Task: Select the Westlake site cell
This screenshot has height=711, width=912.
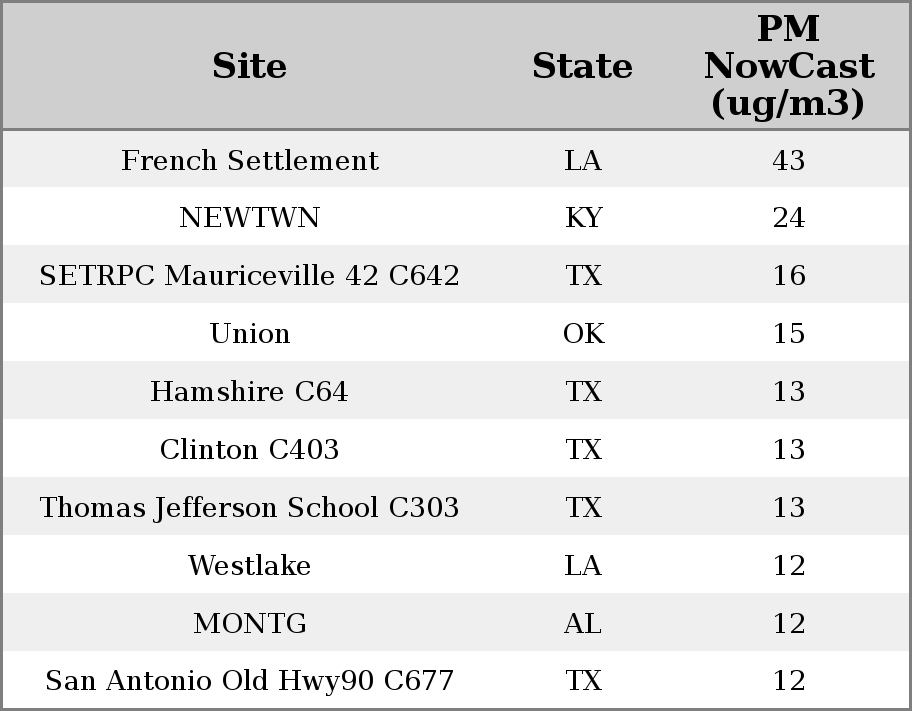Action: pos(250,565)
